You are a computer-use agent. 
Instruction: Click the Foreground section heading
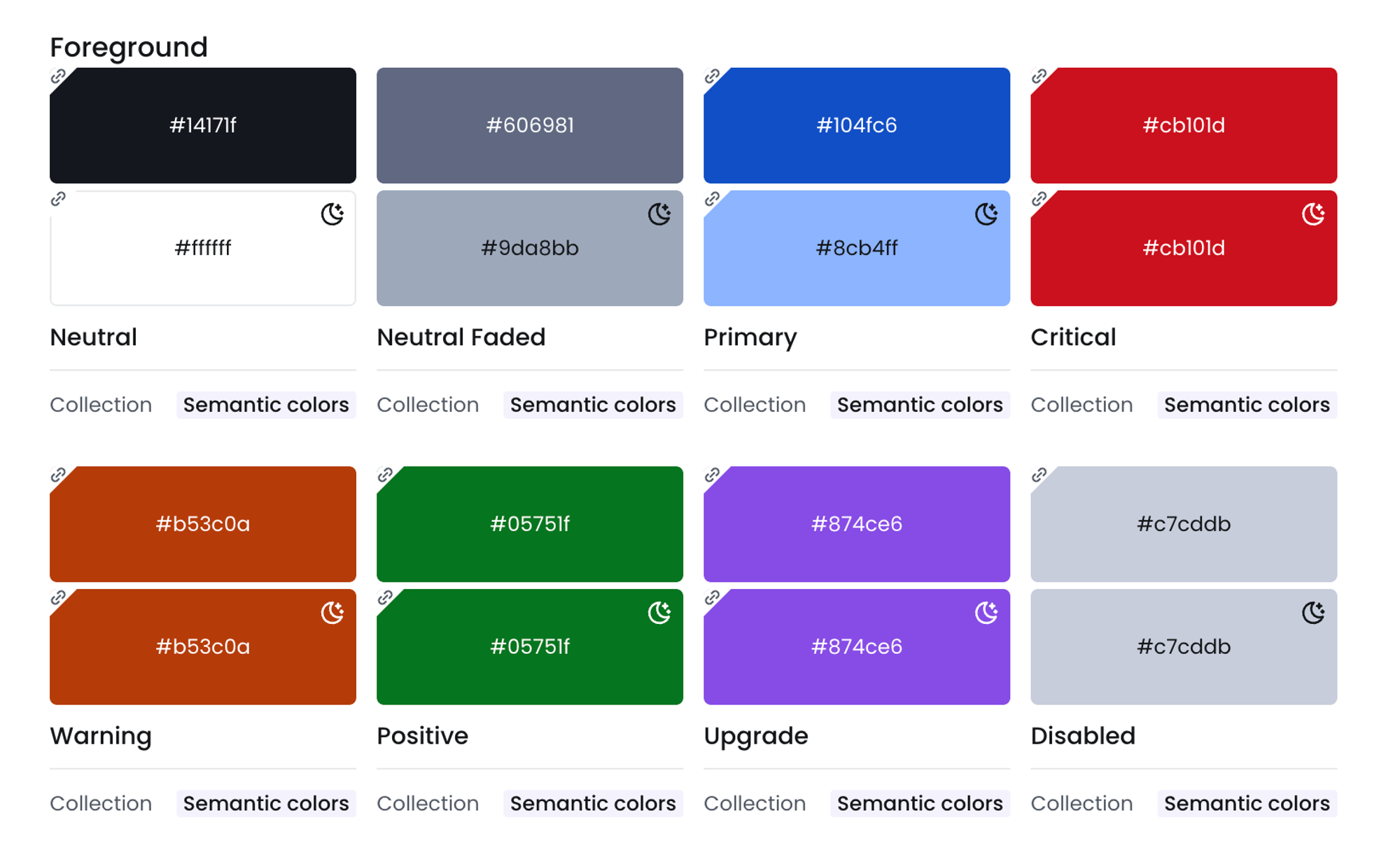coord(128,48)
